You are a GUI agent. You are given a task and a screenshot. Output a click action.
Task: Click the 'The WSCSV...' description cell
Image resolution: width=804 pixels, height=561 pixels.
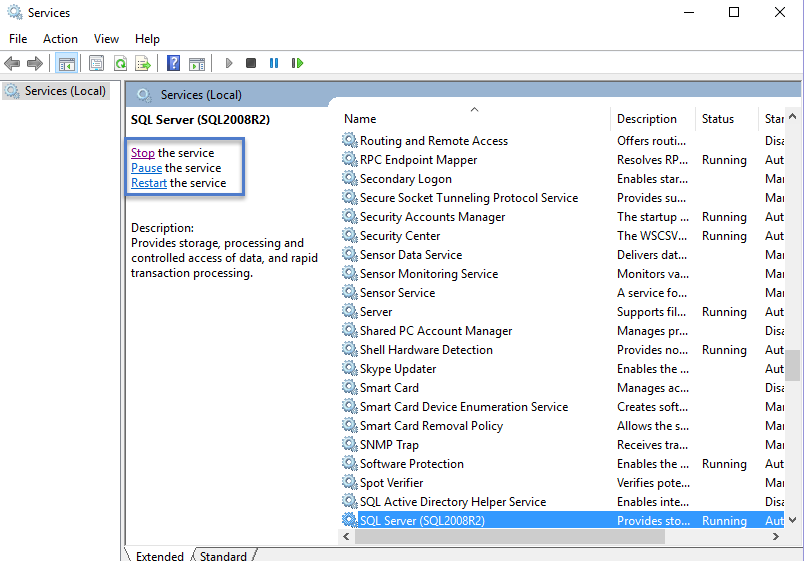(x=652, y=235)
